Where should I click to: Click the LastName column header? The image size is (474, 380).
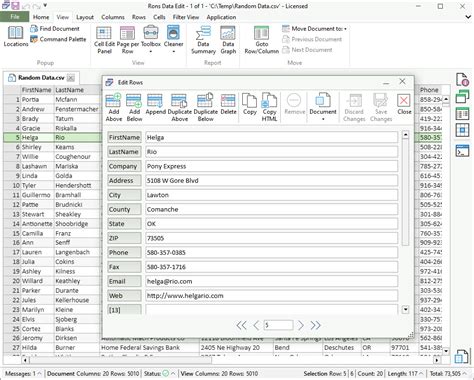click(77, 90)
